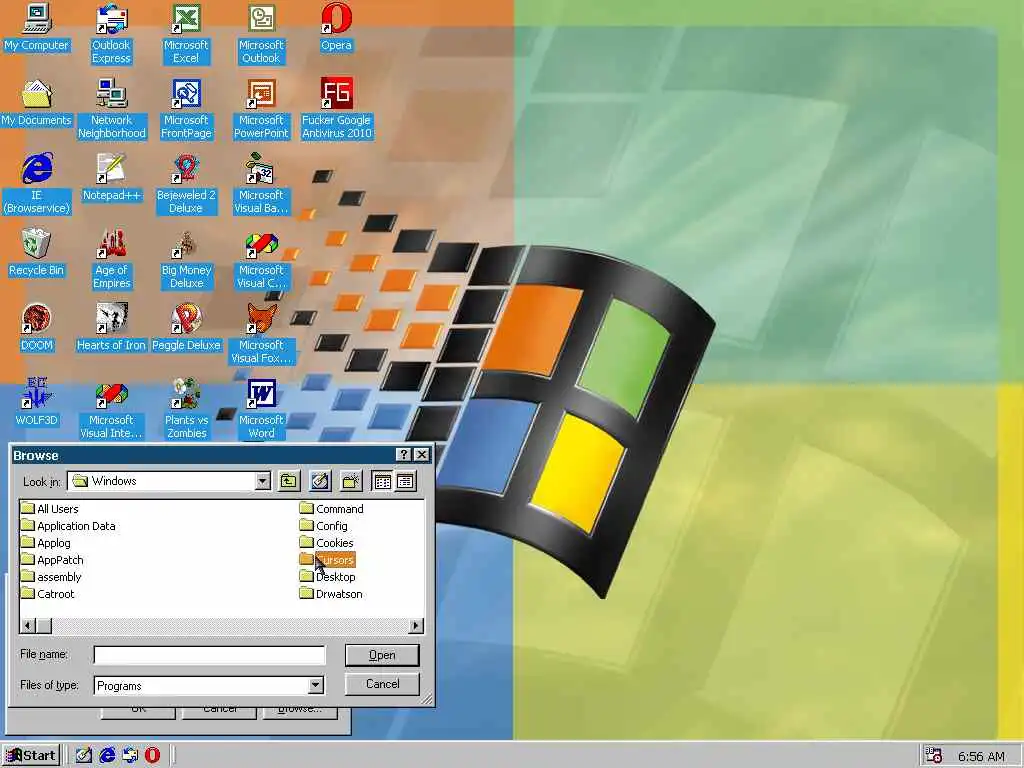Click the file list right scroll arrow

[x=416, y=626]
